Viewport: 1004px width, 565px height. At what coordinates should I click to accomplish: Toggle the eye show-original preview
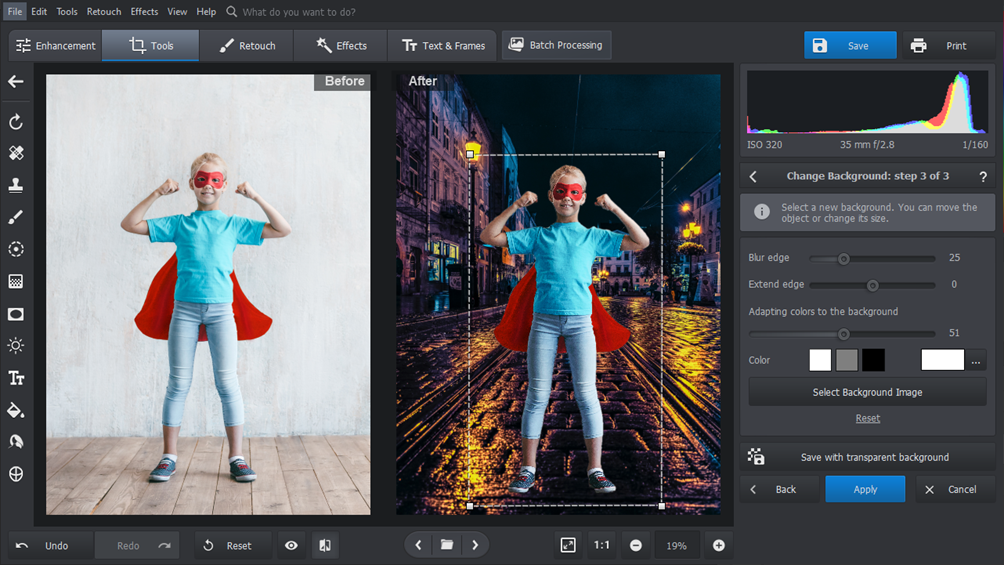[x=291, y=545]
